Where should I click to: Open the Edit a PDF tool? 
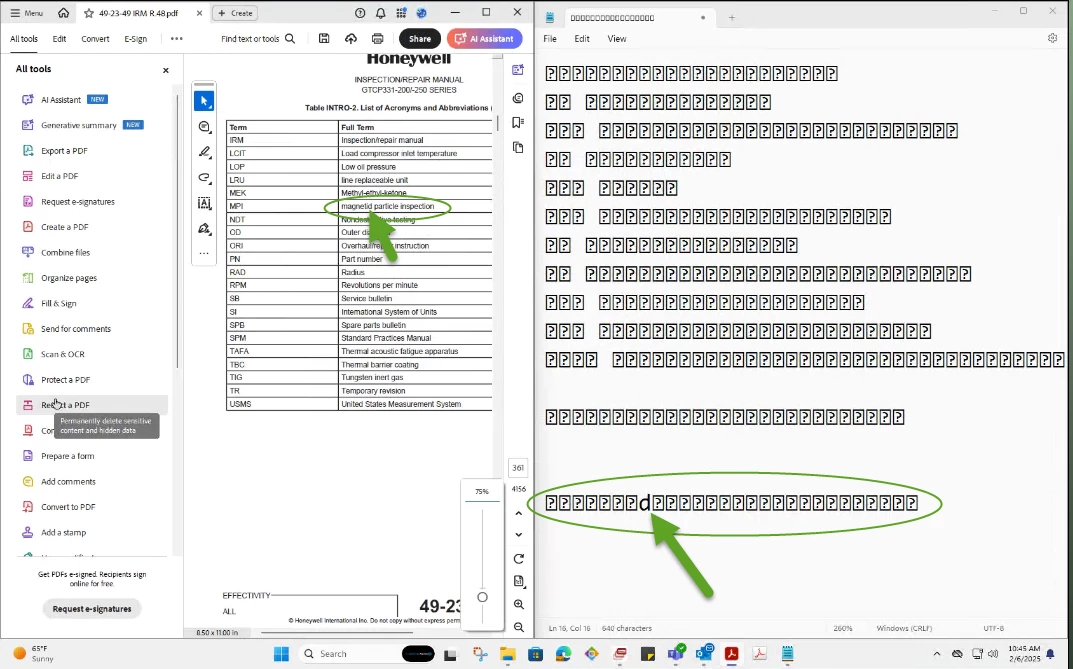(60, 176)
